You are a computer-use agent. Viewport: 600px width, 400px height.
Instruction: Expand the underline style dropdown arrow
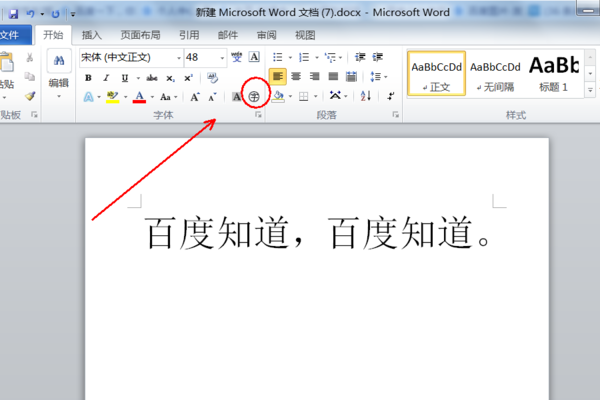138,78
